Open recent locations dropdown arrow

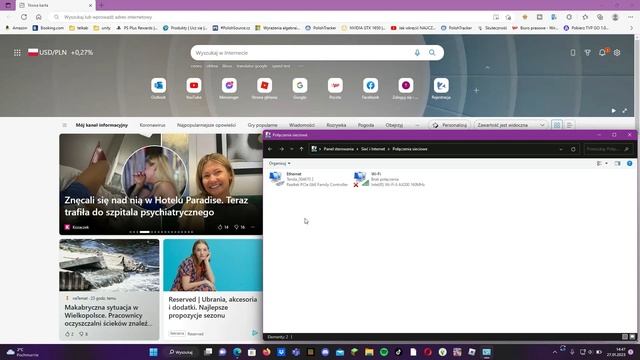pyautogui.click(x=291, y=149)
